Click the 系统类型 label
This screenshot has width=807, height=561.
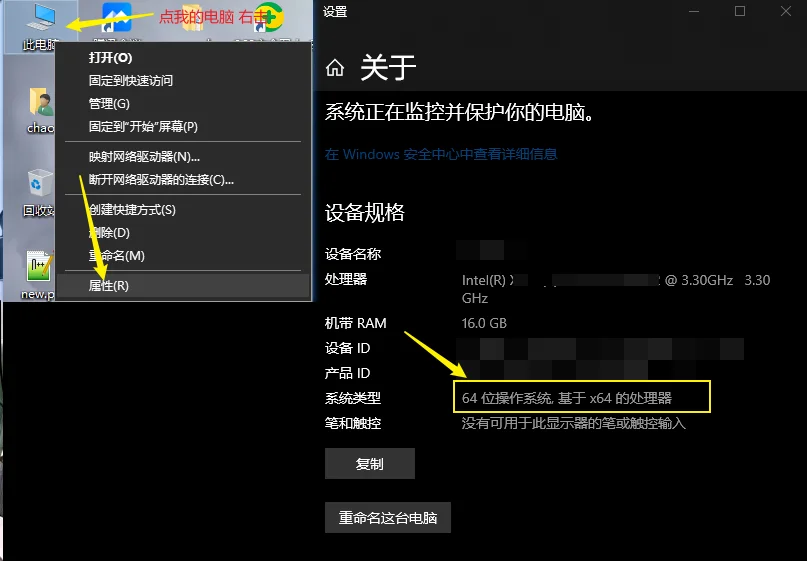pos(353,398)
